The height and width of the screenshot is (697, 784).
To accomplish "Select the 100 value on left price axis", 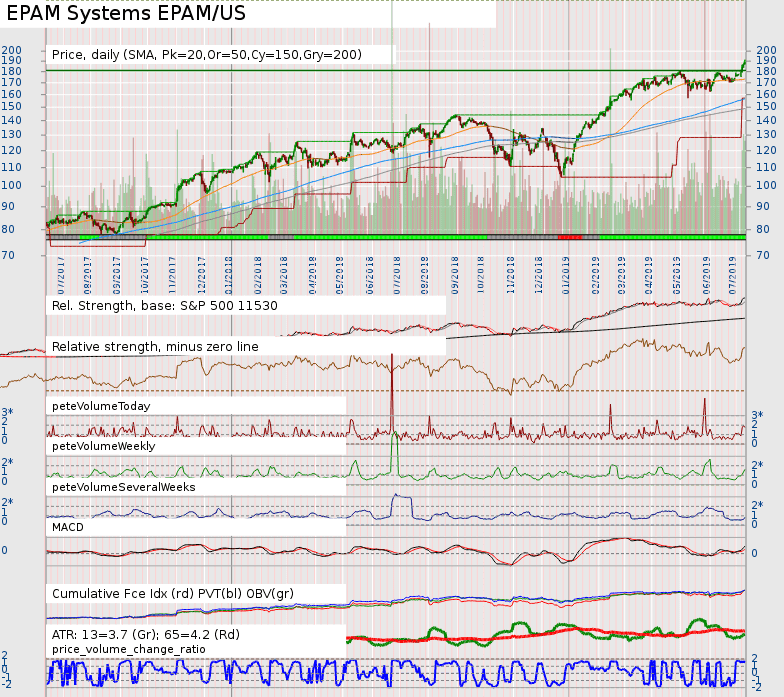I will (x=12, y=186).
